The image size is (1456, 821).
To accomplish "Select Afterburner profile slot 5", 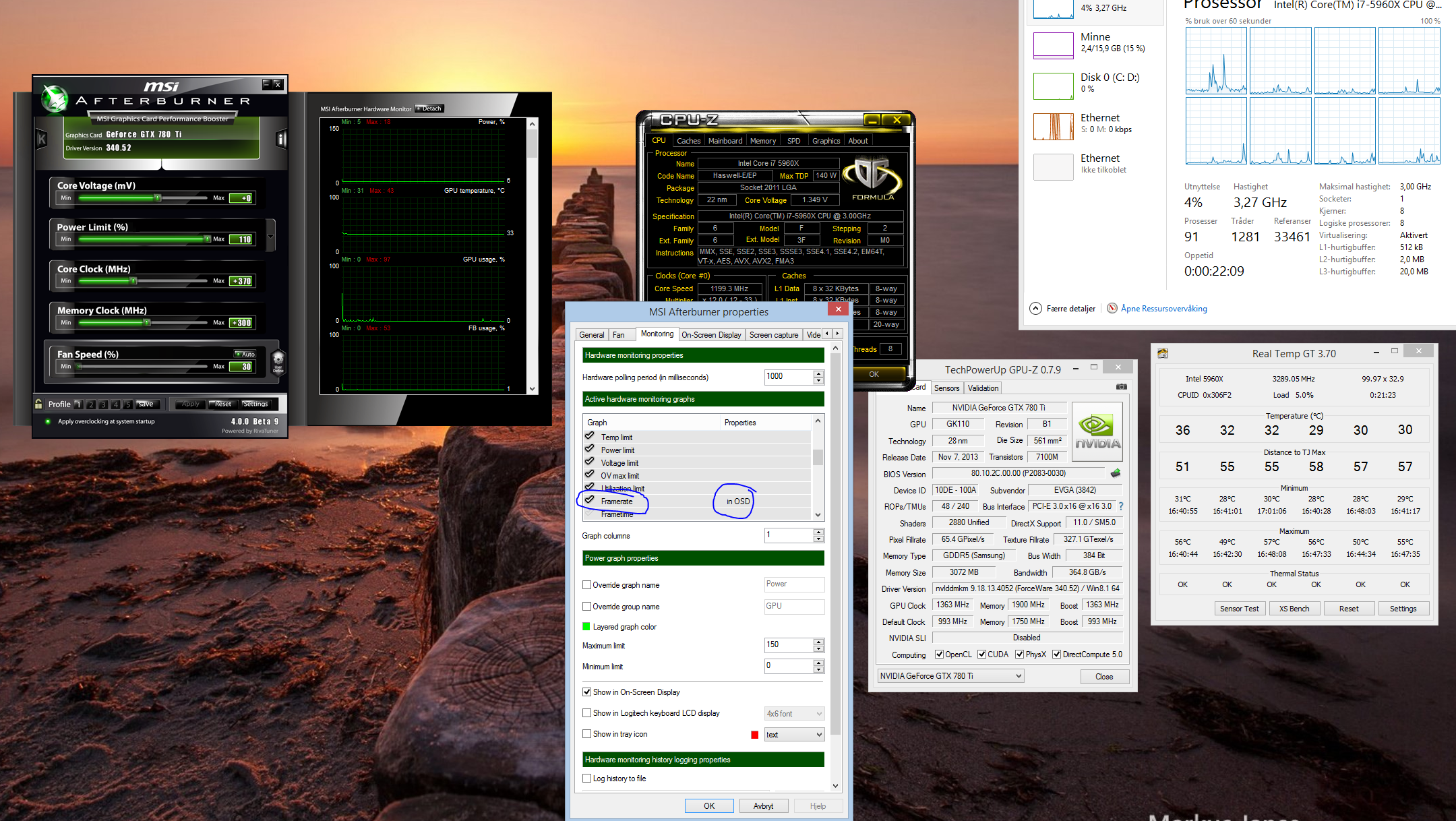I will pyautogui.click(x=127, y=404).
